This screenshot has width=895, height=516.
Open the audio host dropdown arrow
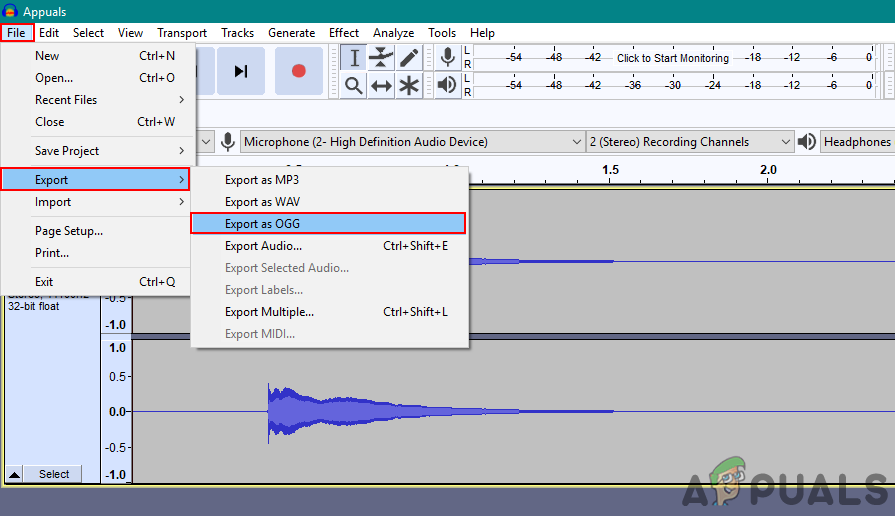point(206,142)
